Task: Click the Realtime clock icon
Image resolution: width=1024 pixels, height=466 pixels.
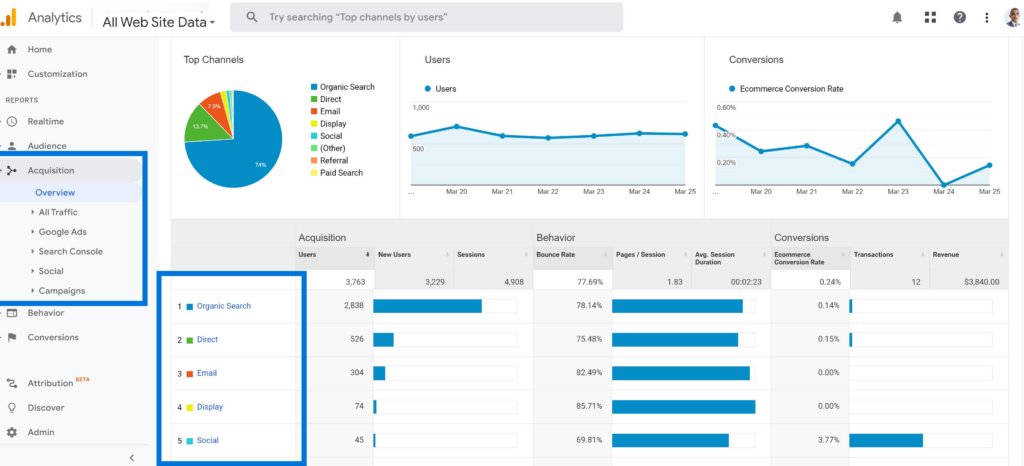Action: tap(12, 121)
